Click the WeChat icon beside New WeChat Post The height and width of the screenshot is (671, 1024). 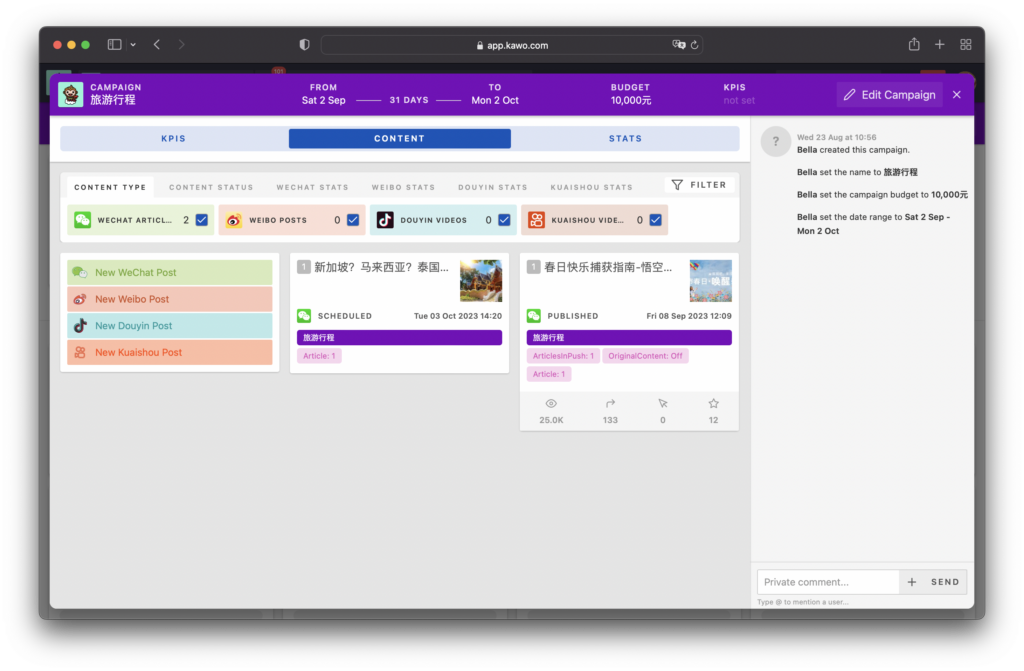click(80, 272)
